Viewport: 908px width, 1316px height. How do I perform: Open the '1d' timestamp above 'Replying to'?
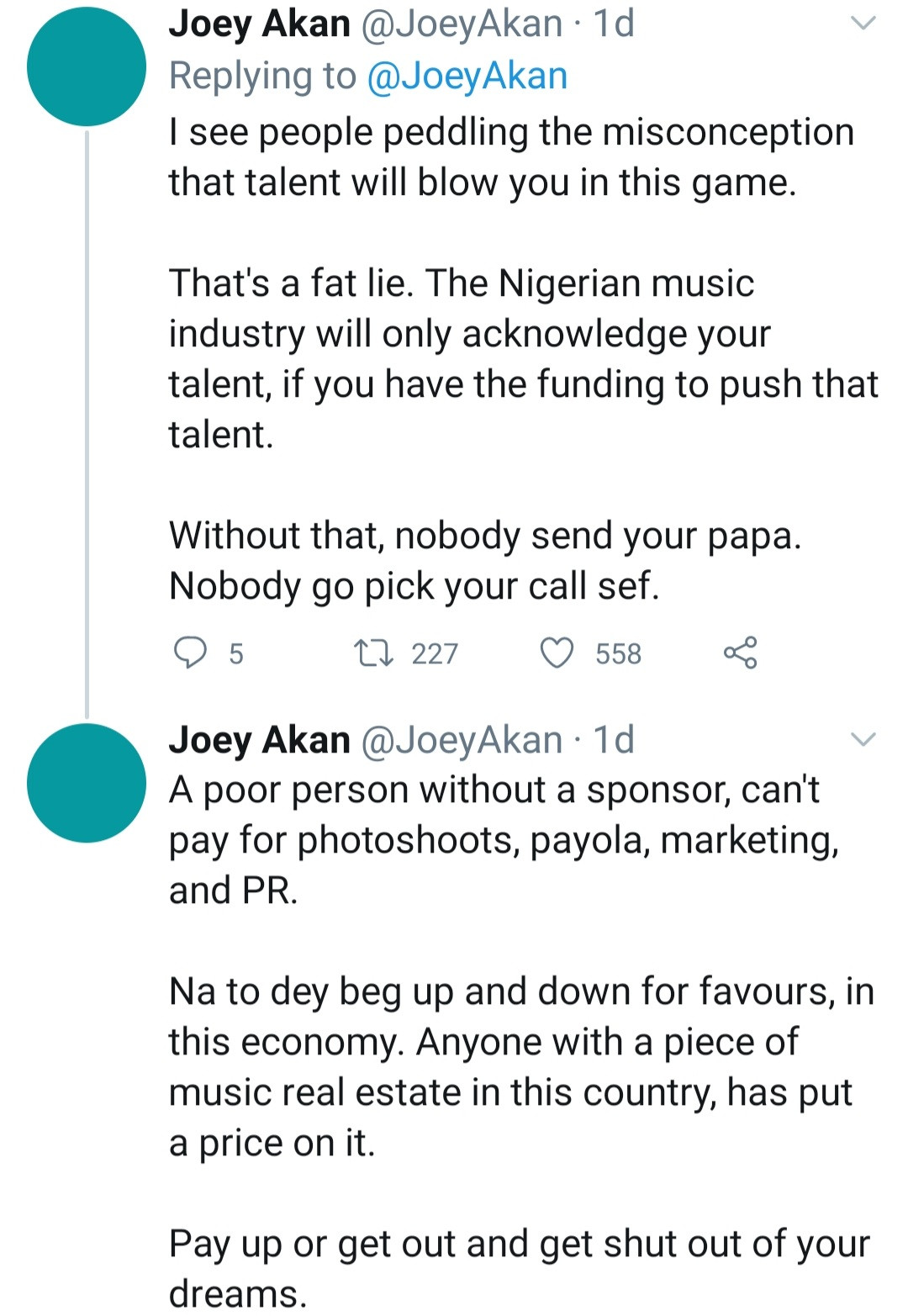614,24
